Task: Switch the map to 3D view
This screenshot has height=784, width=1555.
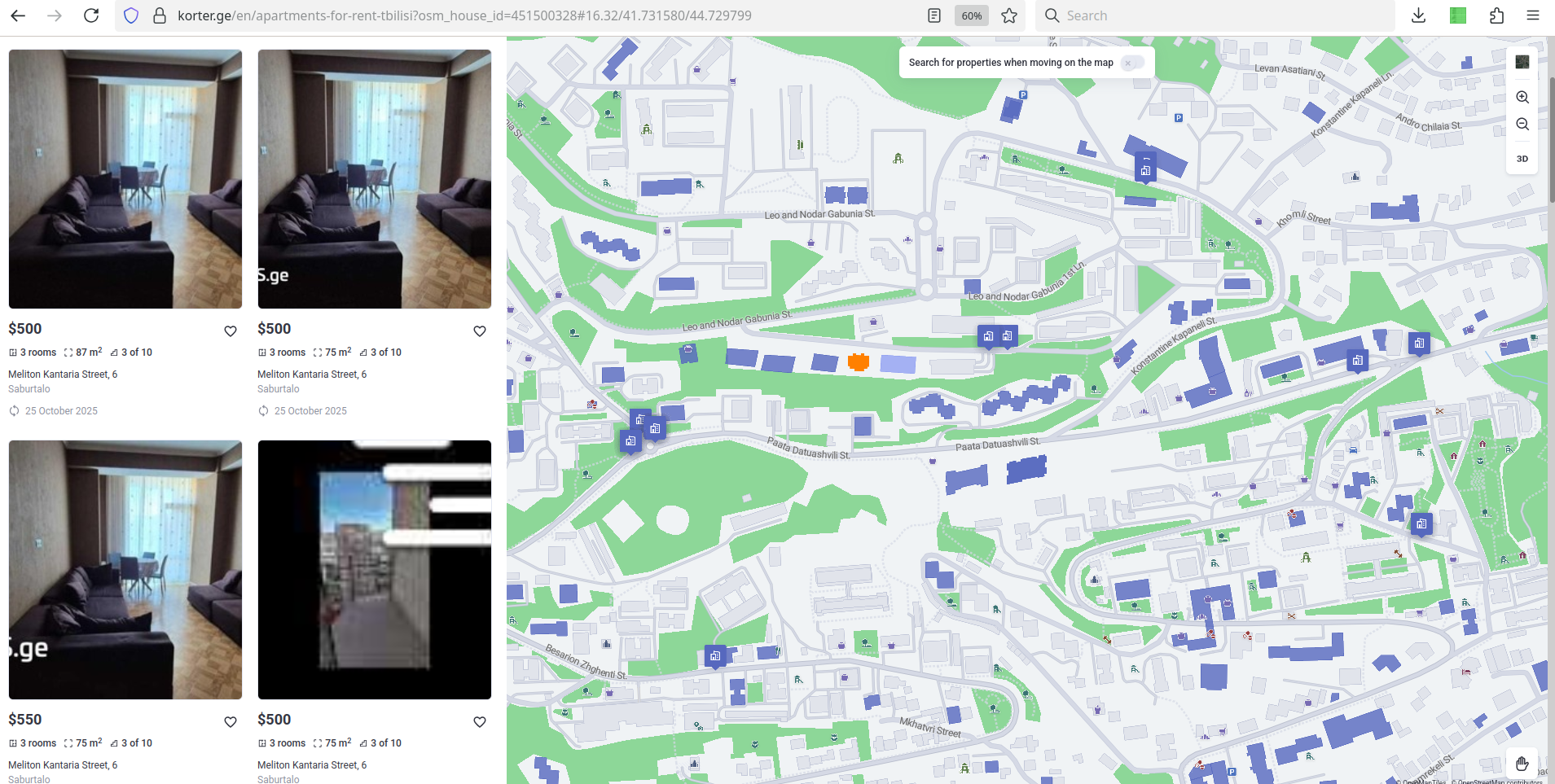Action: tap(1522, 159)
